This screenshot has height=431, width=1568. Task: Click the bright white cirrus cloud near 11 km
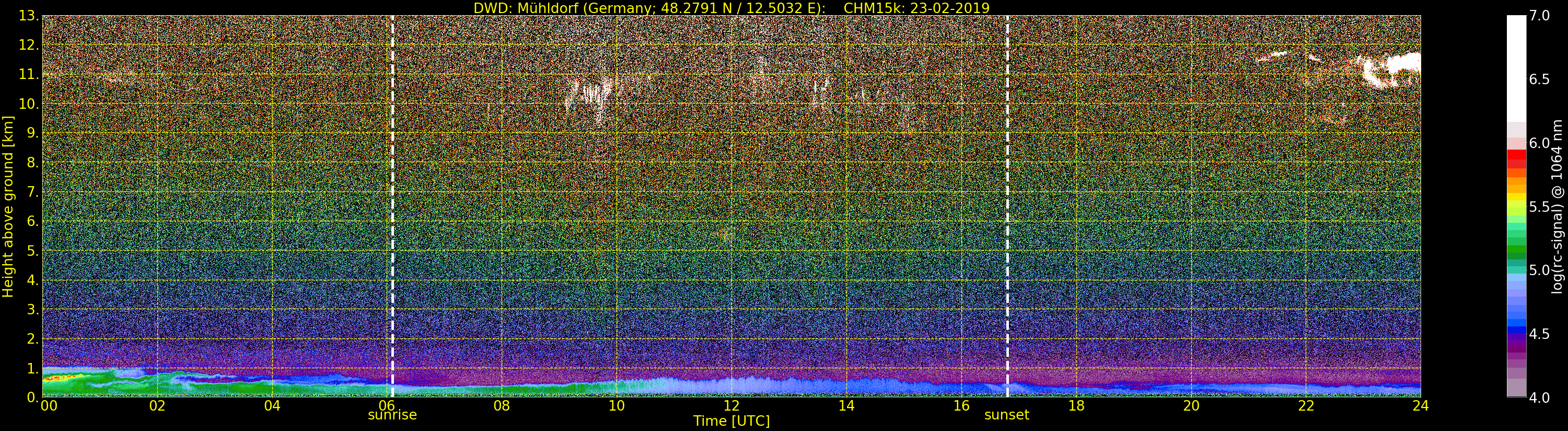tap(1392, 70)
